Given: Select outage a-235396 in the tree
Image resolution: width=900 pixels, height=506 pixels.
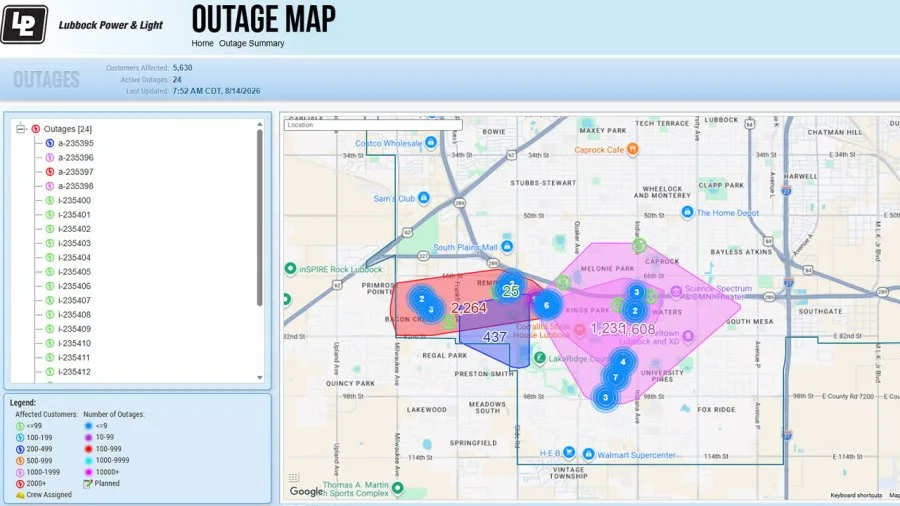Looking at the screenshot, I should [x=75, y=157].
